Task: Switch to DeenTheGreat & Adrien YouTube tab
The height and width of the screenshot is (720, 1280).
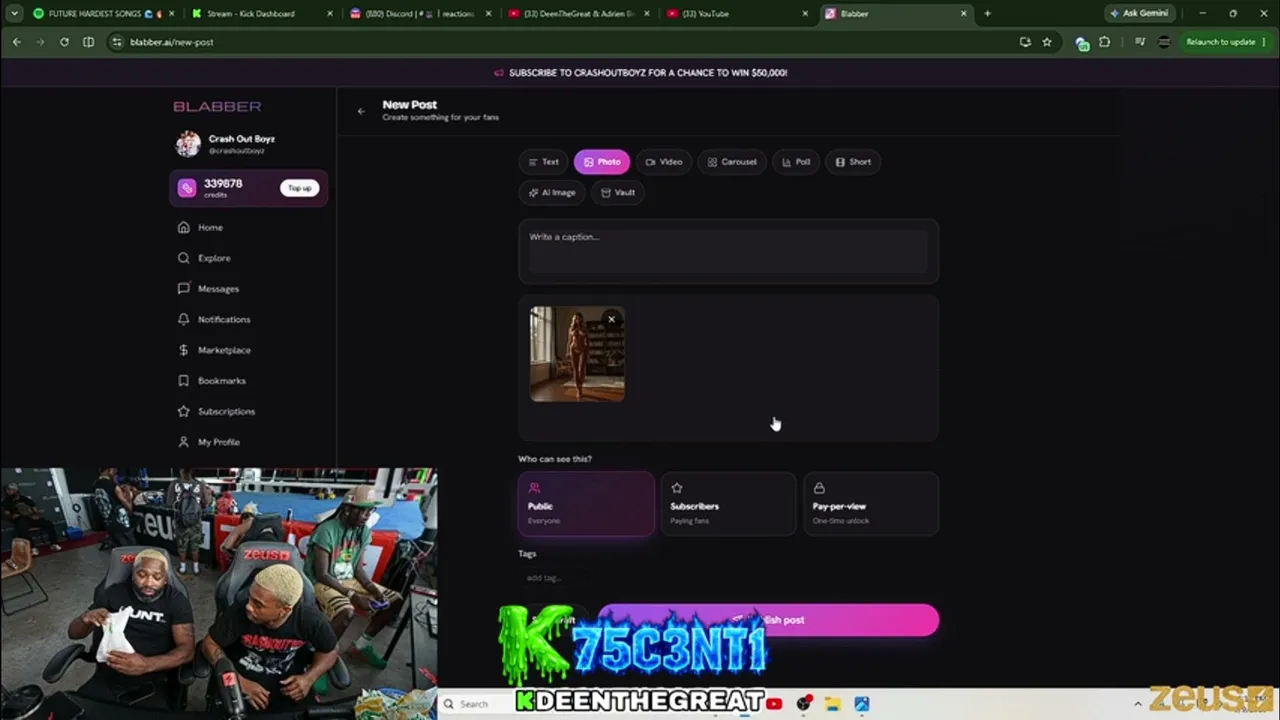Action: coord(578,14)
